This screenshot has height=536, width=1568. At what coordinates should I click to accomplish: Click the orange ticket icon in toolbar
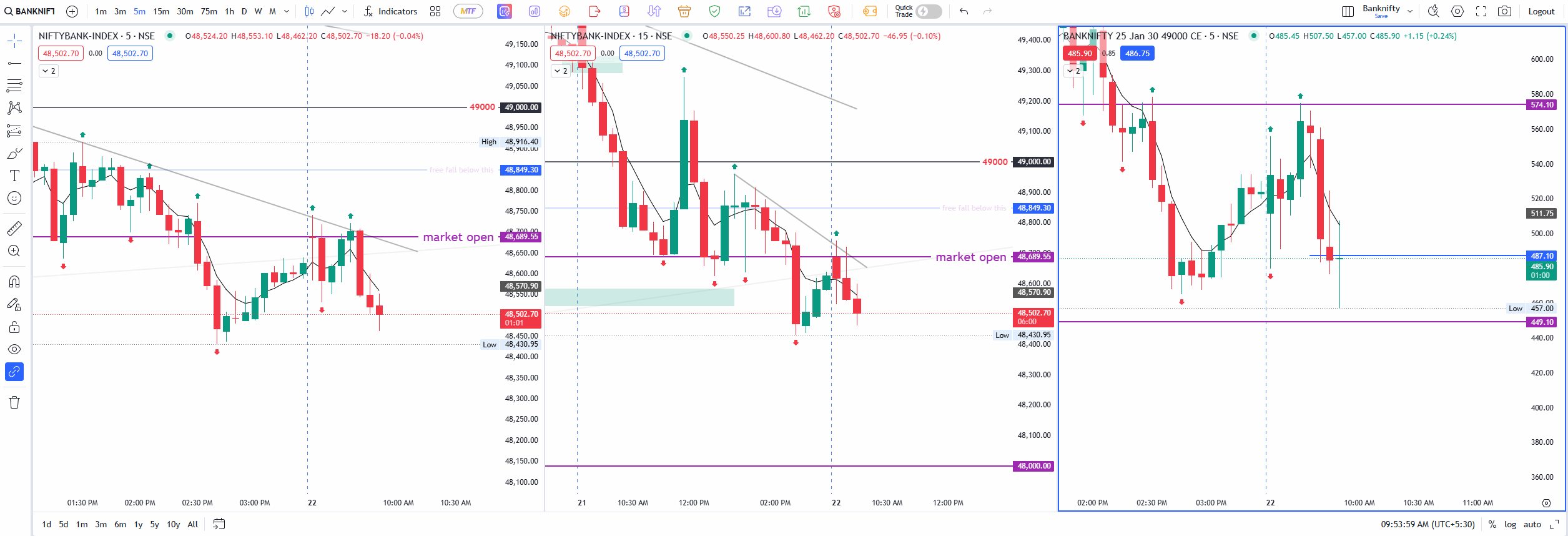(x=870, y=11)
